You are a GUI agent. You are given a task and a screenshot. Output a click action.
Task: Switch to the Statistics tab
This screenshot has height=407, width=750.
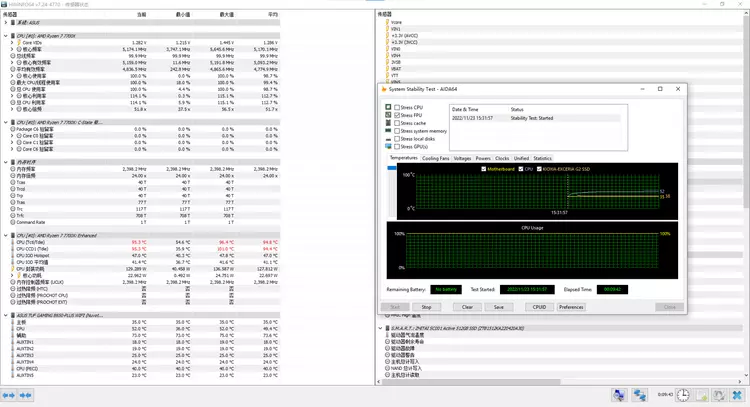[542, 158]
